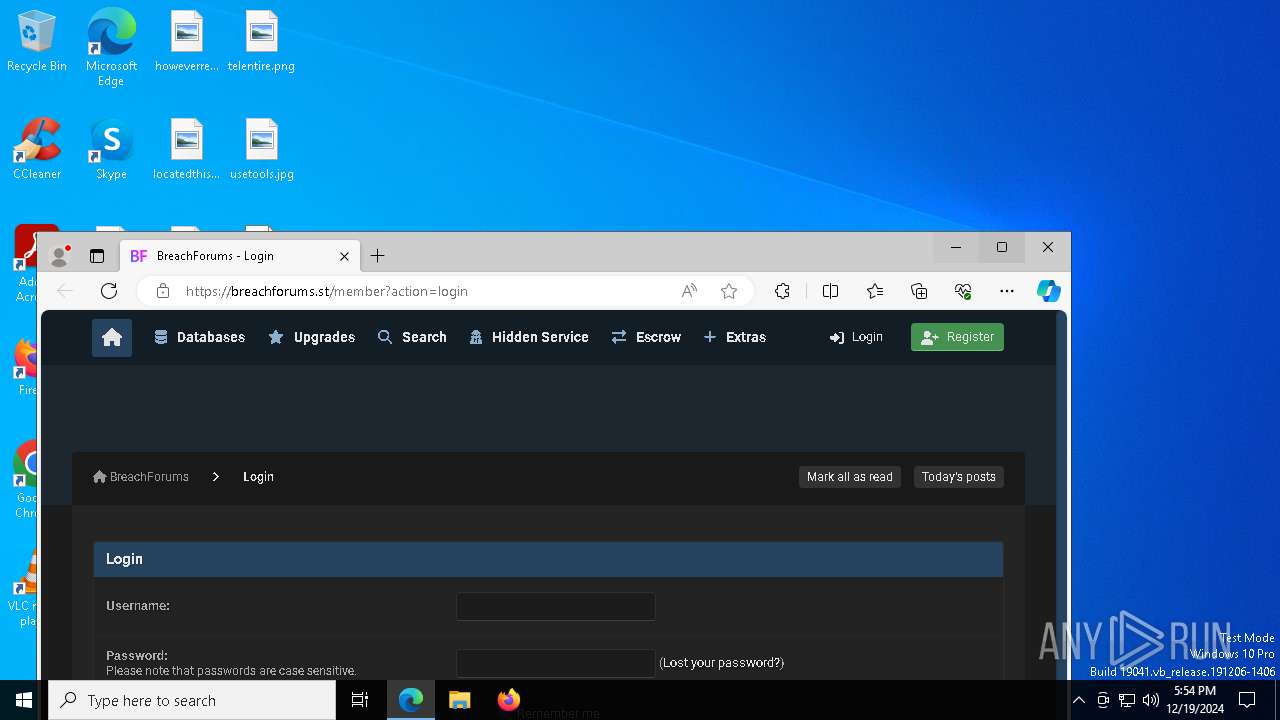Click BreachForums breadcrumb link
This screenshot has height=720, width=1280.
point(141,477)
